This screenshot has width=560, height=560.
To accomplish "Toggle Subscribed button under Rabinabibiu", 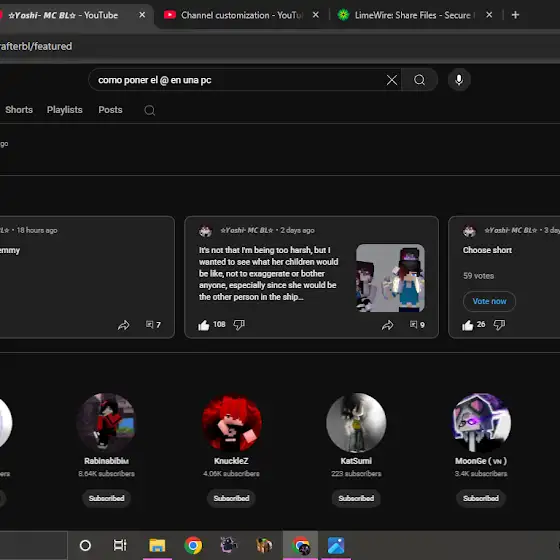I will pos(106,498).
